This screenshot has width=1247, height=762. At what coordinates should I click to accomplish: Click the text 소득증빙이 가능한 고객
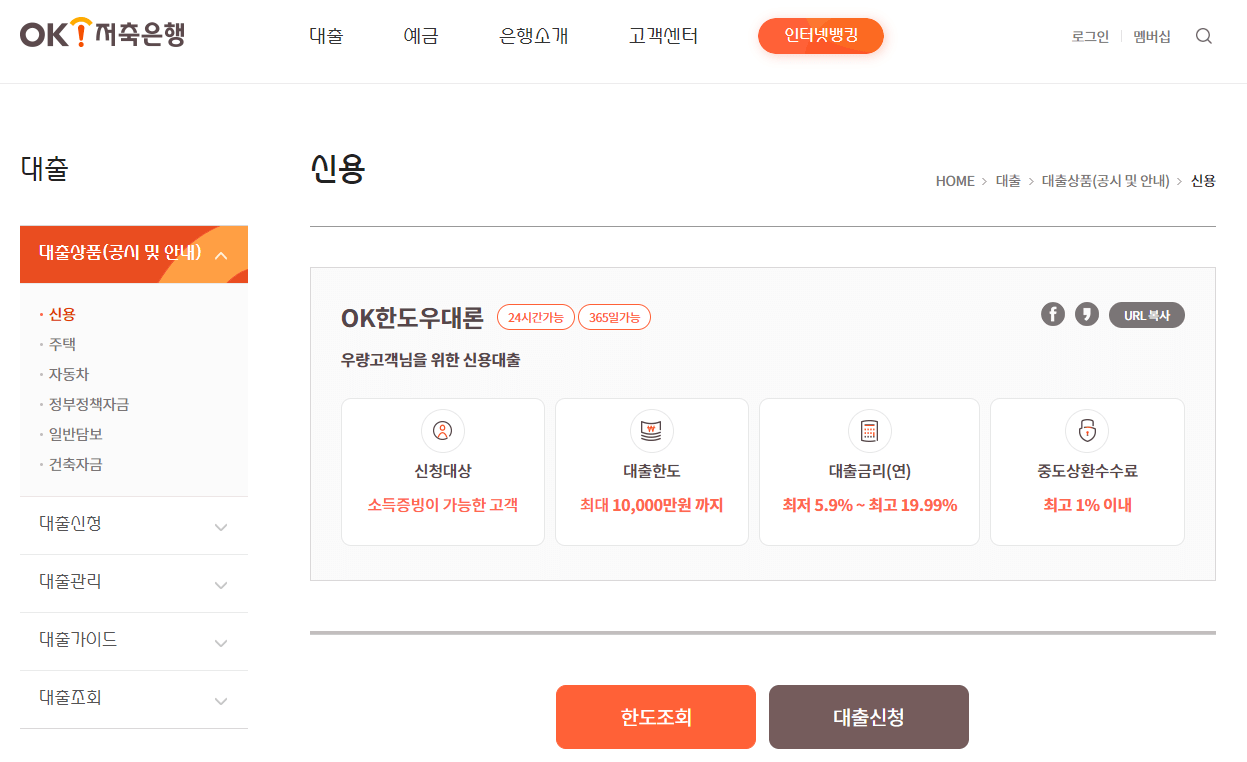[x=443, y=505]
